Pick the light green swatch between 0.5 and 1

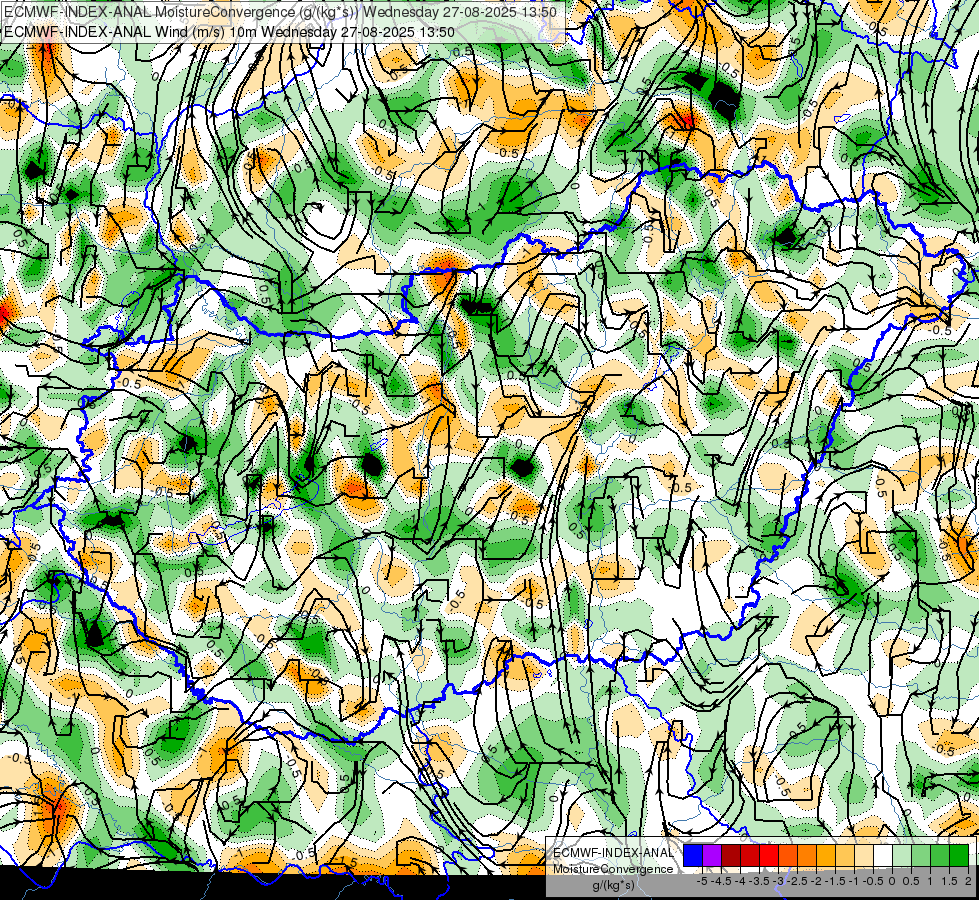pos(921,855)
